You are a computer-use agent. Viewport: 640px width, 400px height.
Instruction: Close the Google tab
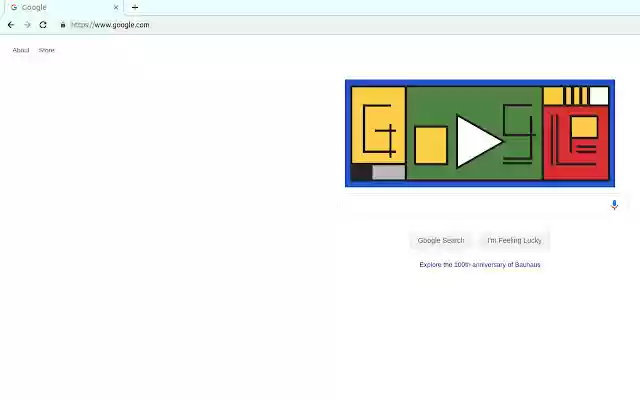116,7
